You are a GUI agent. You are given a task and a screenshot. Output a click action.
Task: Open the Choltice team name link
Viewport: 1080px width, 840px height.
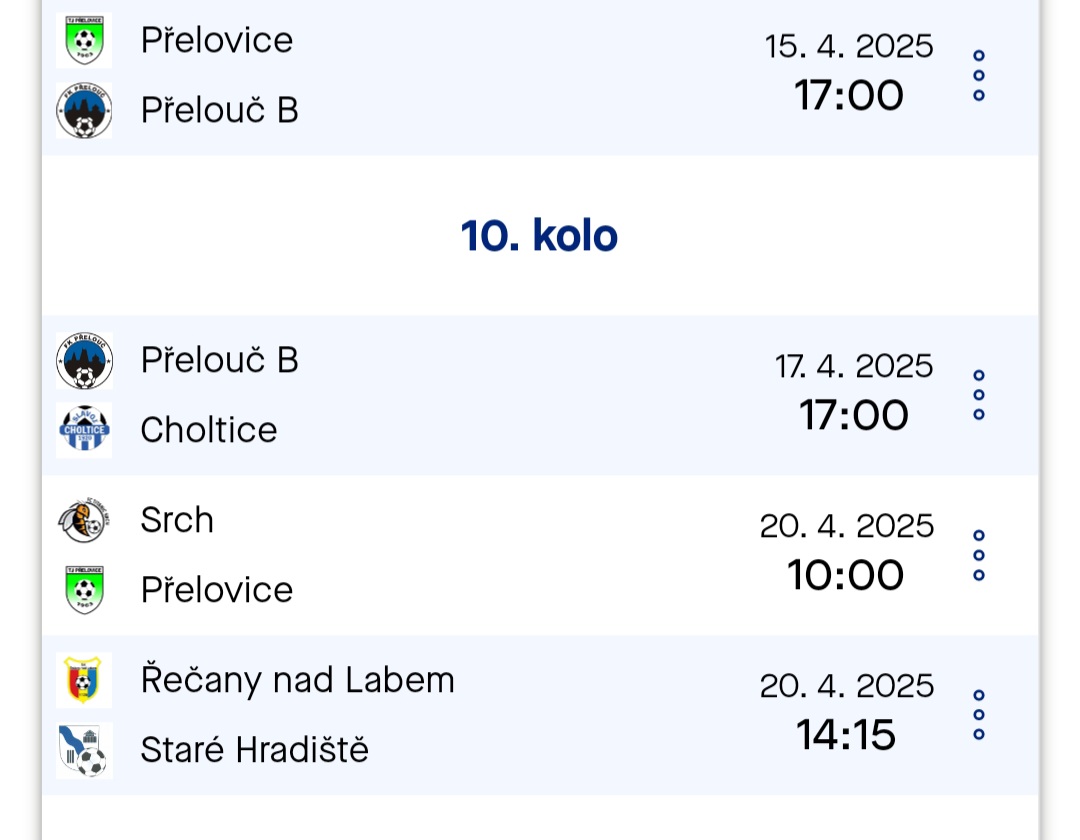point(208,430)
